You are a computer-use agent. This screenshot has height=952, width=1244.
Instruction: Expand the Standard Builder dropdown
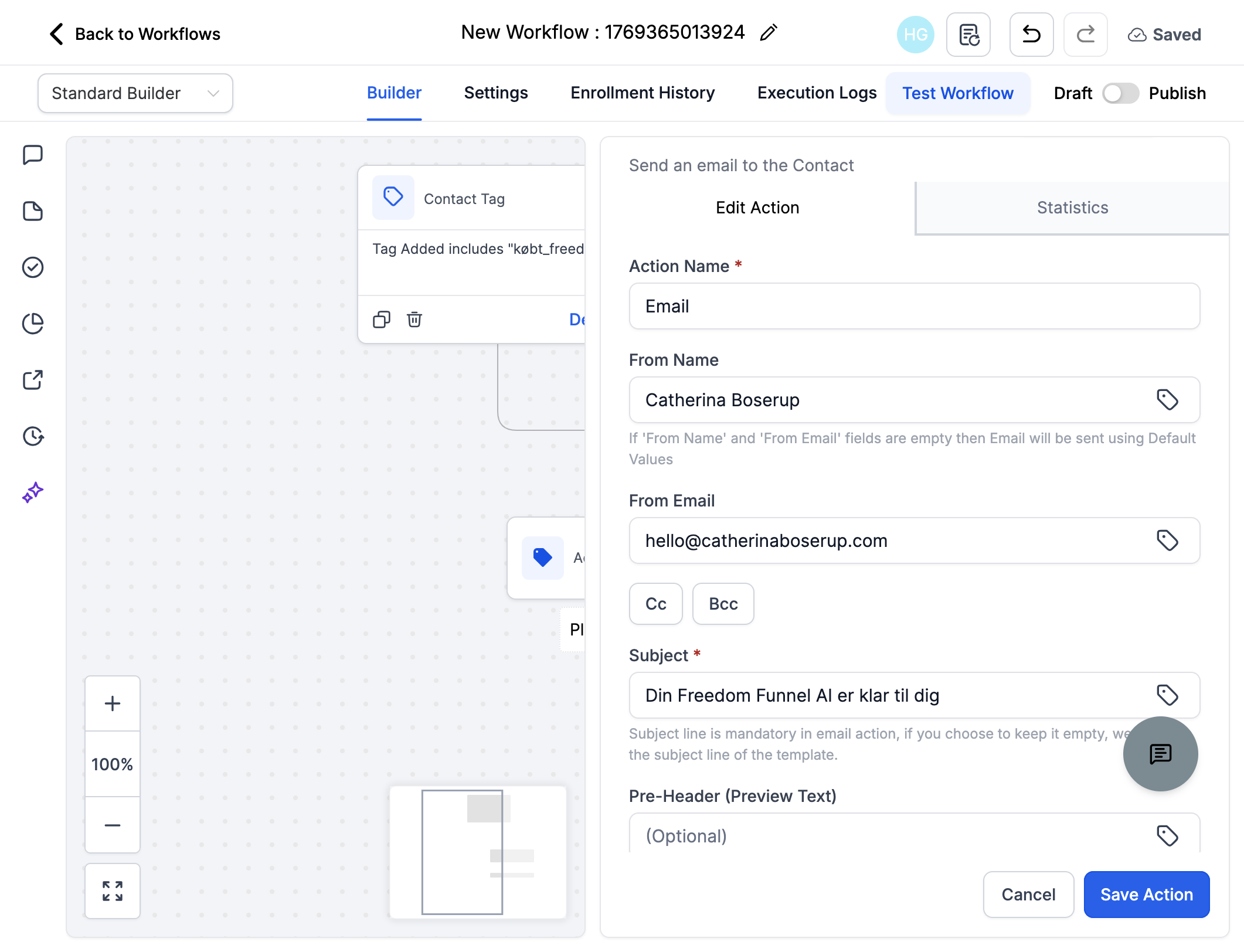click(x=135, y=93)
